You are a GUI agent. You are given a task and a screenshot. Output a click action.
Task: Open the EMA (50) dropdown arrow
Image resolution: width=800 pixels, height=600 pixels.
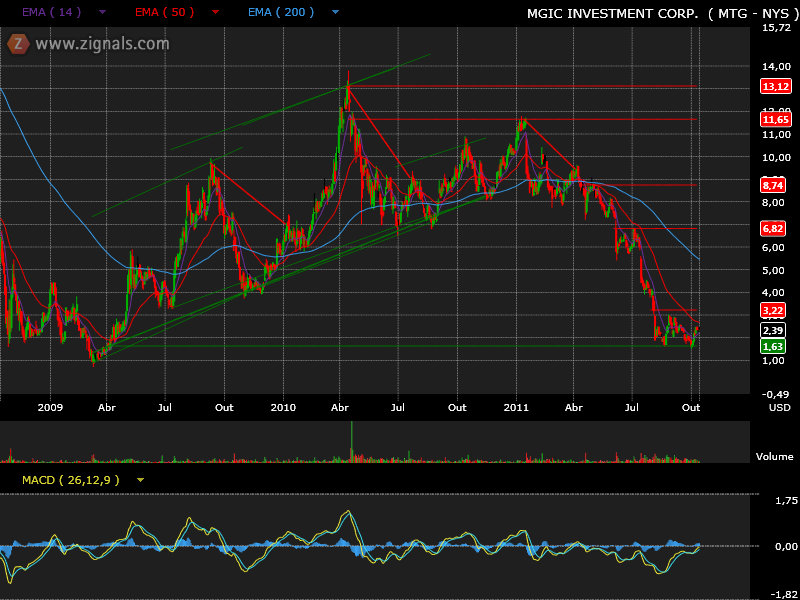pyautogui.click(x=215, y=12)
